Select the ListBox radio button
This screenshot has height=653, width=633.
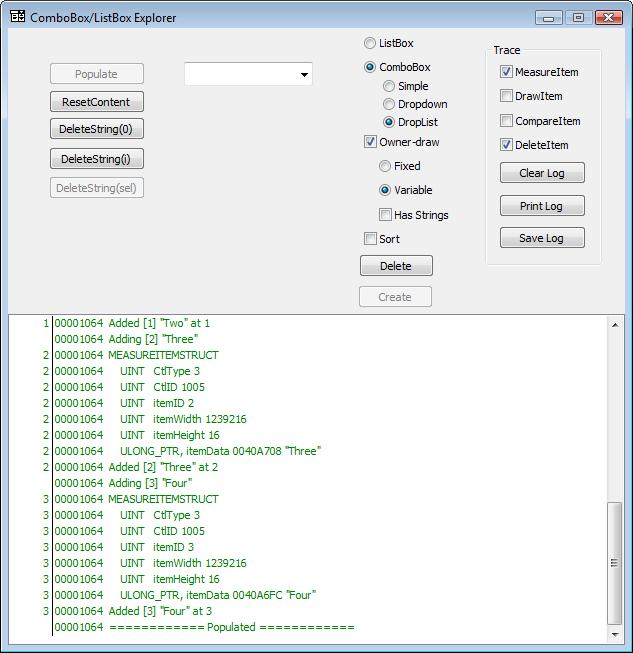click(x=370, y=43)
